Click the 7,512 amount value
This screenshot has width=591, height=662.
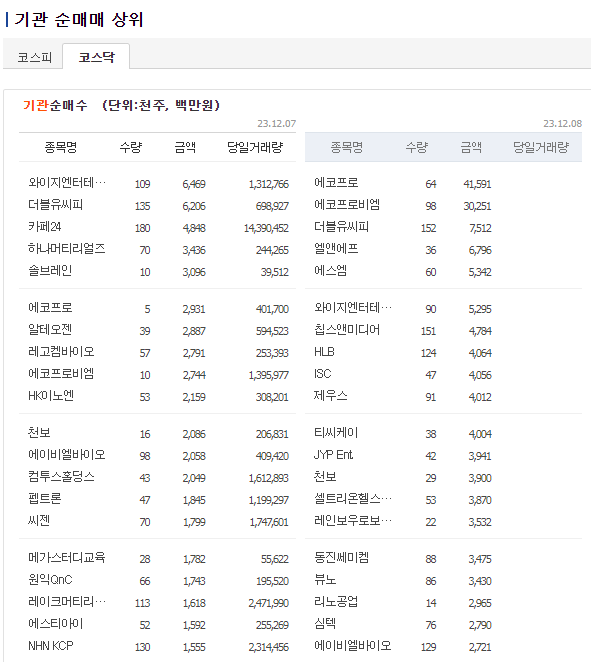[x=480, y=228]
